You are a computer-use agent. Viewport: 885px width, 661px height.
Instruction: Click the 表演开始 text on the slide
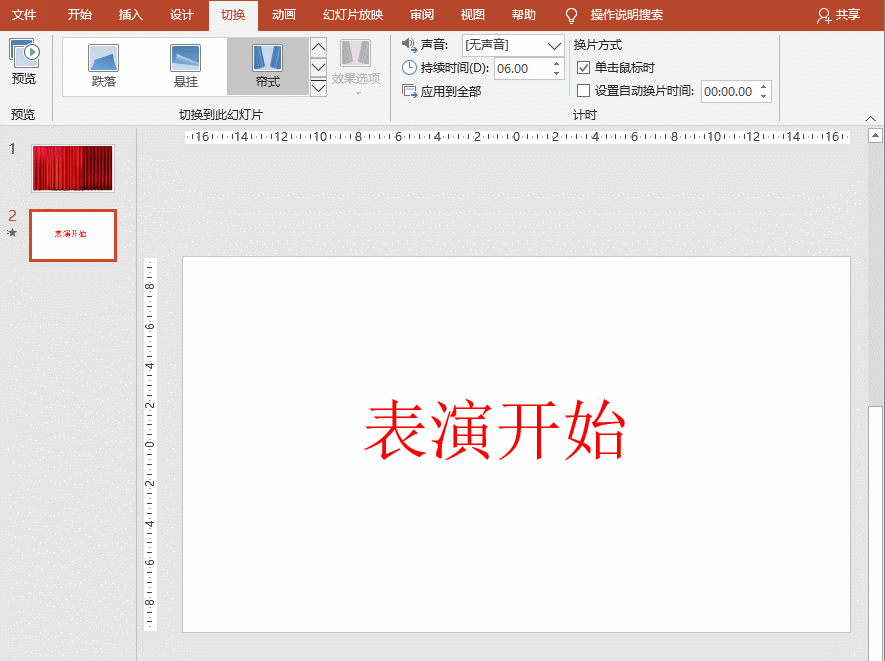(495, 431)
